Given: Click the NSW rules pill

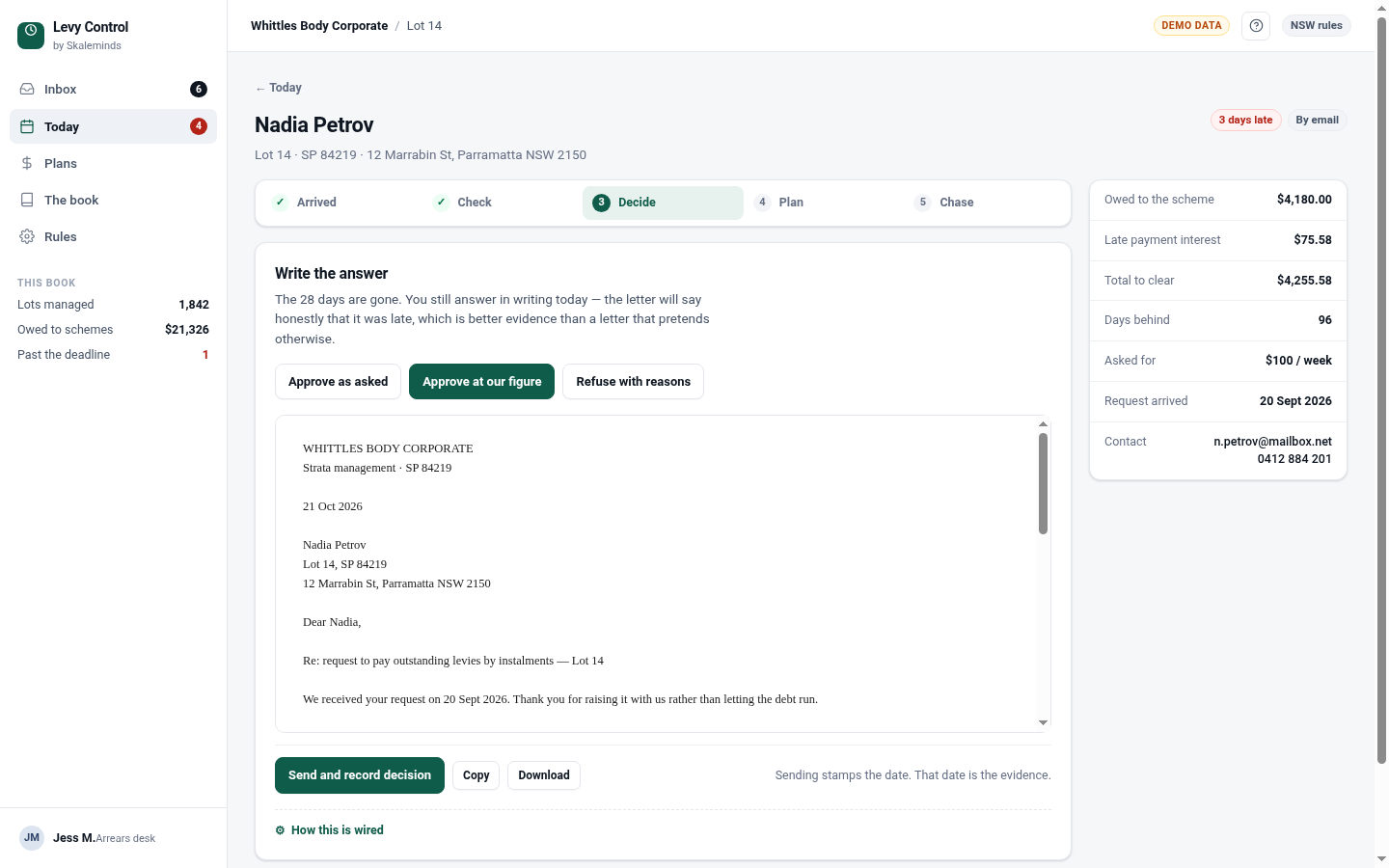Looking at the screenshot, I should click(1316, 26).
